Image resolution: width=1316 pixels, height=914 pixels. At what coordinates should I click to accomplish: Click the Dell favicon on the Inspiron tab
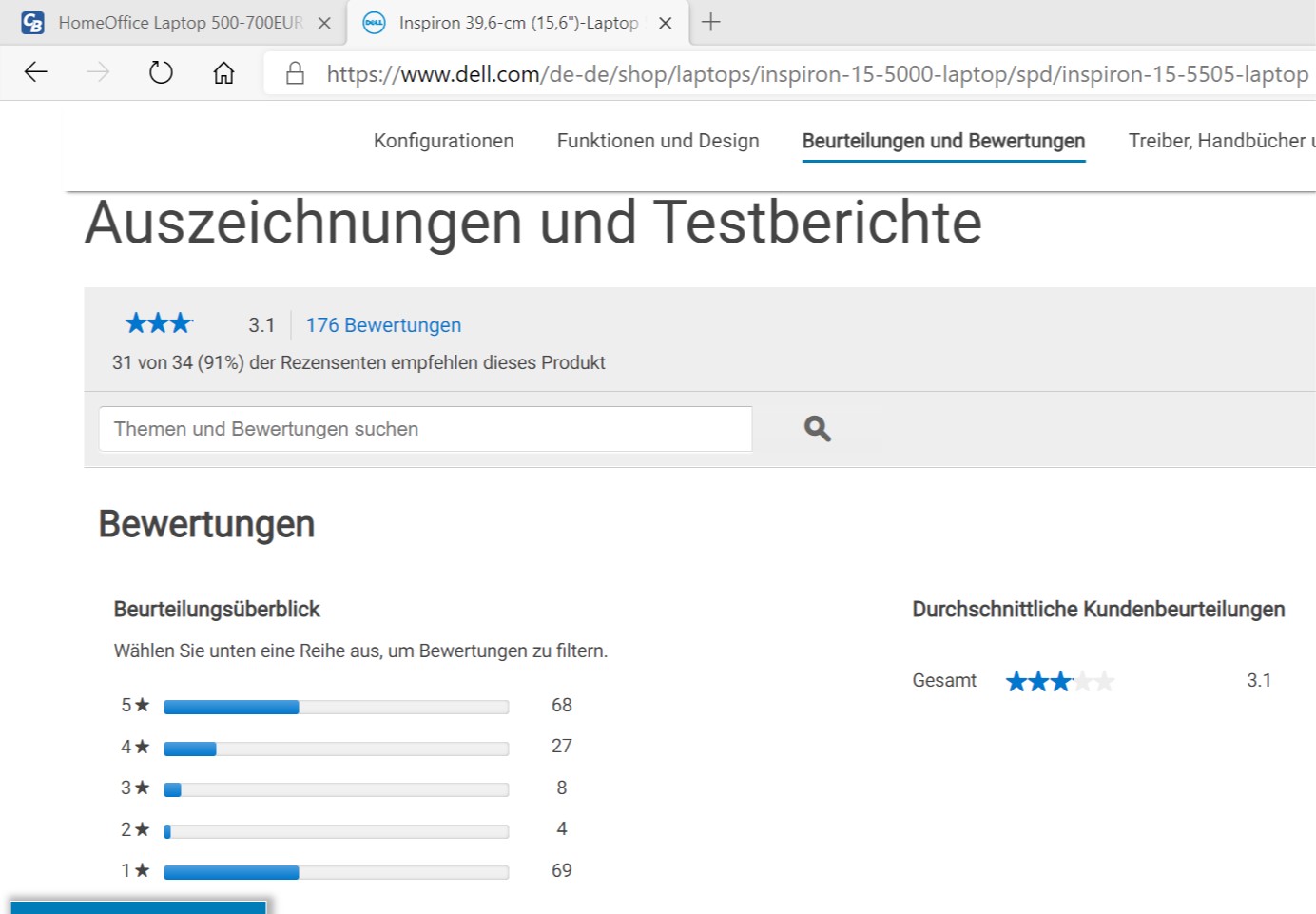375,23
